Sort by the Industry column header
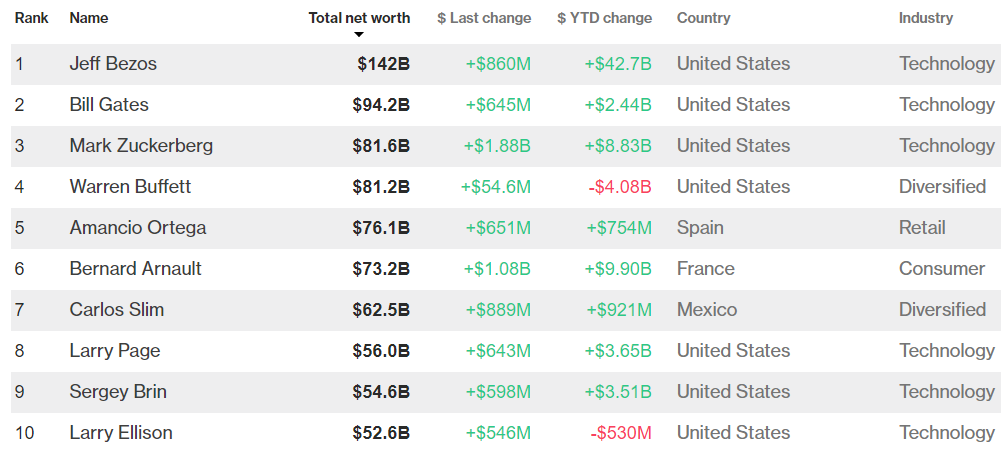 tap(925, 18)
